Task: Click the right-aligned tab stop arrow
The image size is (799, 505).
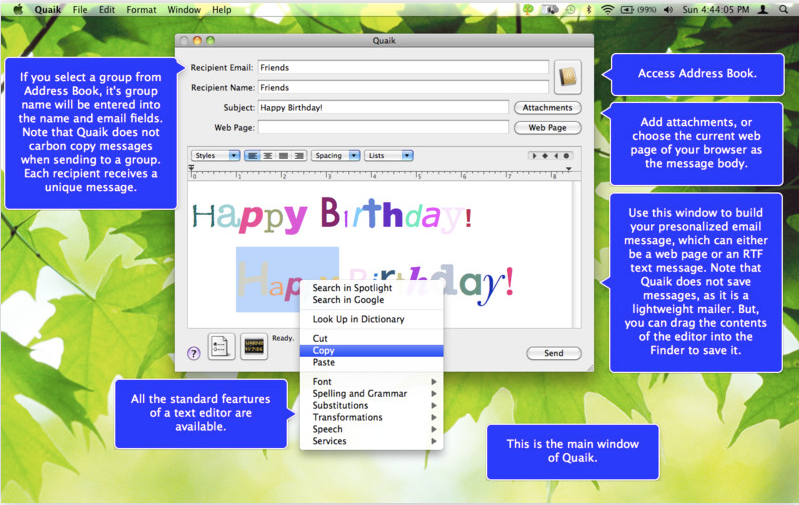Action: (x=555, y=155)
